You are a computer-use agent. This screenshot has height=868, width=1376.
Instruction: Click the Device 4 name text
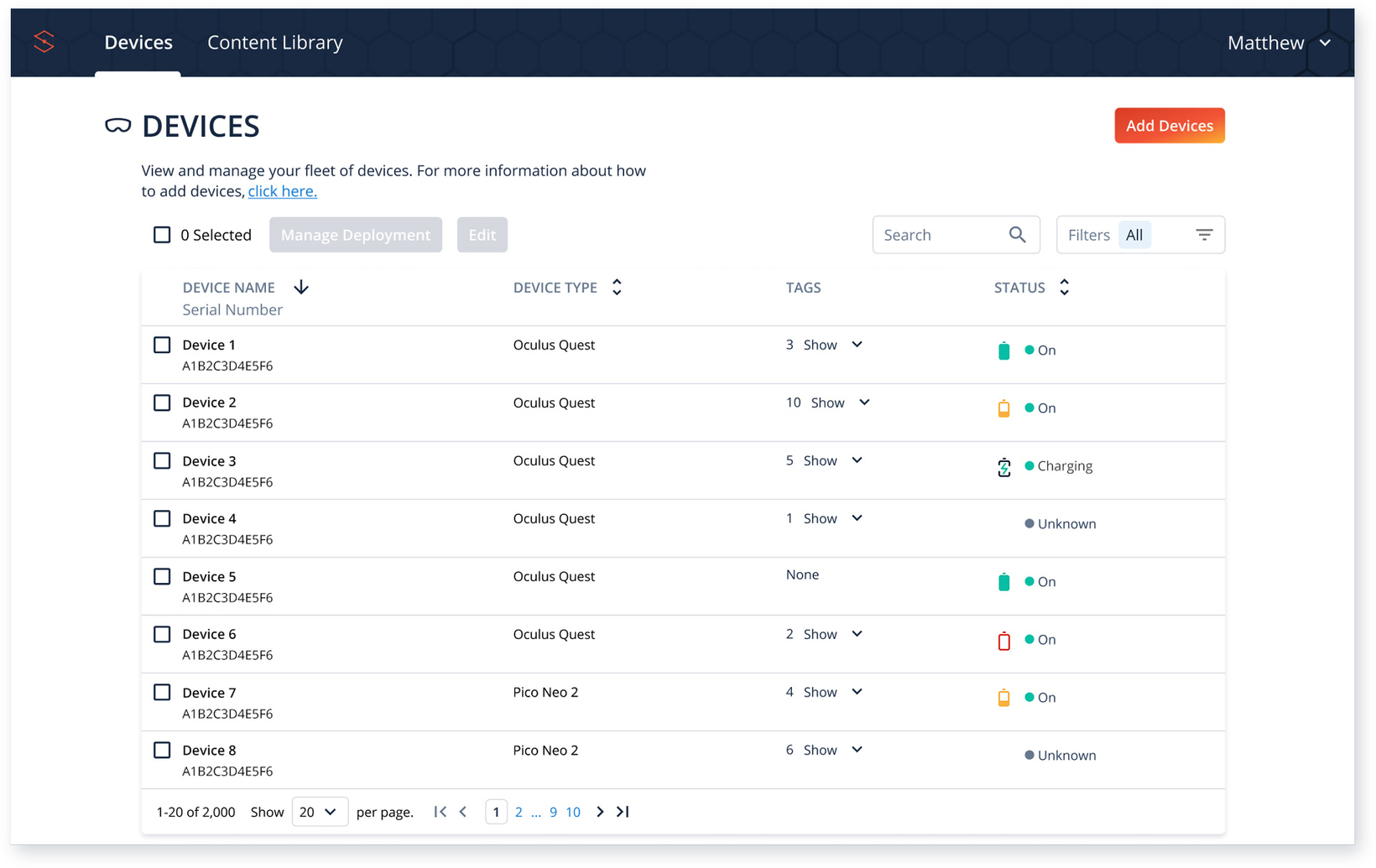click(x=210, y=518)
